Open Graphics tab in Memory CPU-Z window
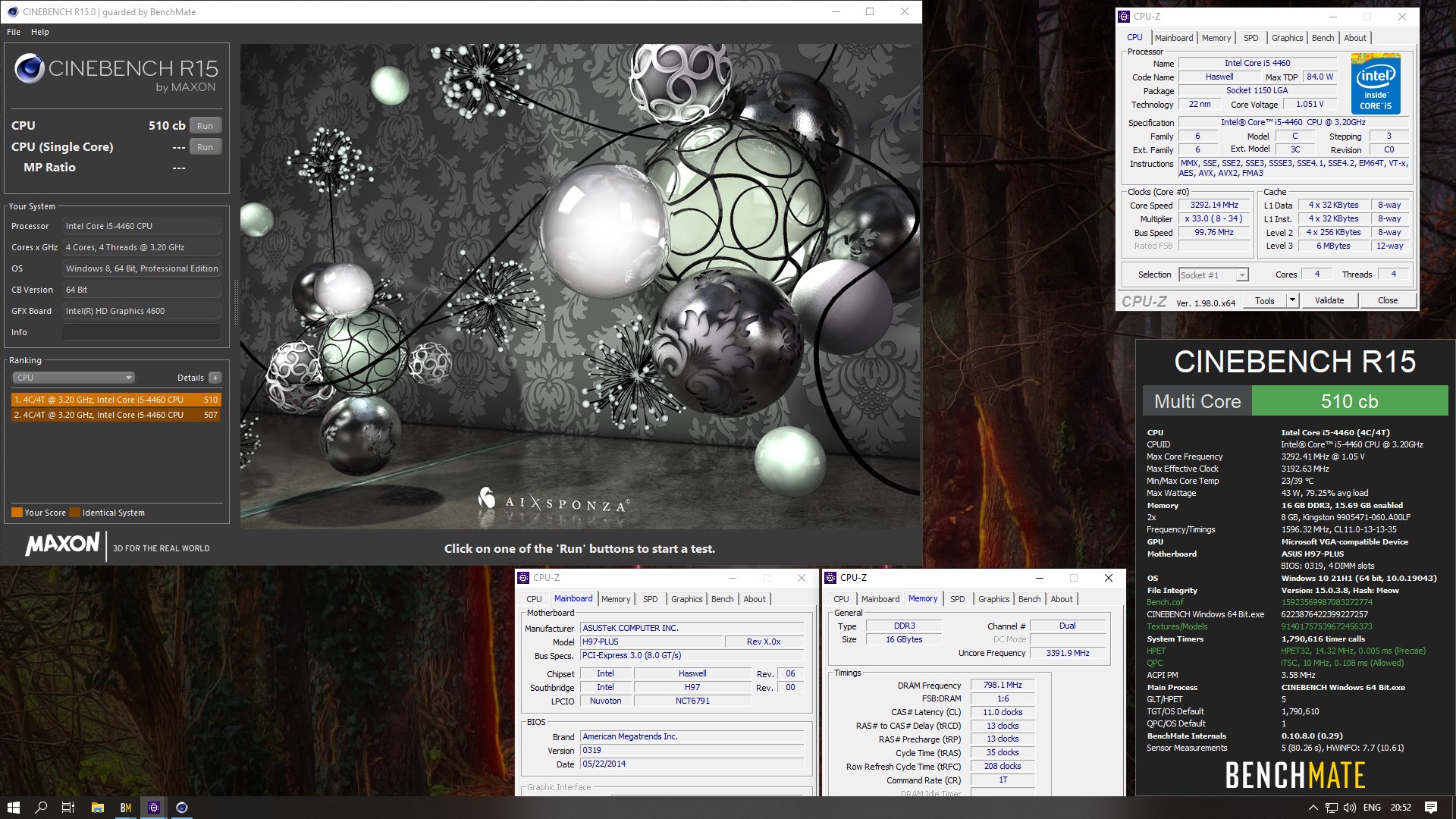 click(x=993, y=599)
